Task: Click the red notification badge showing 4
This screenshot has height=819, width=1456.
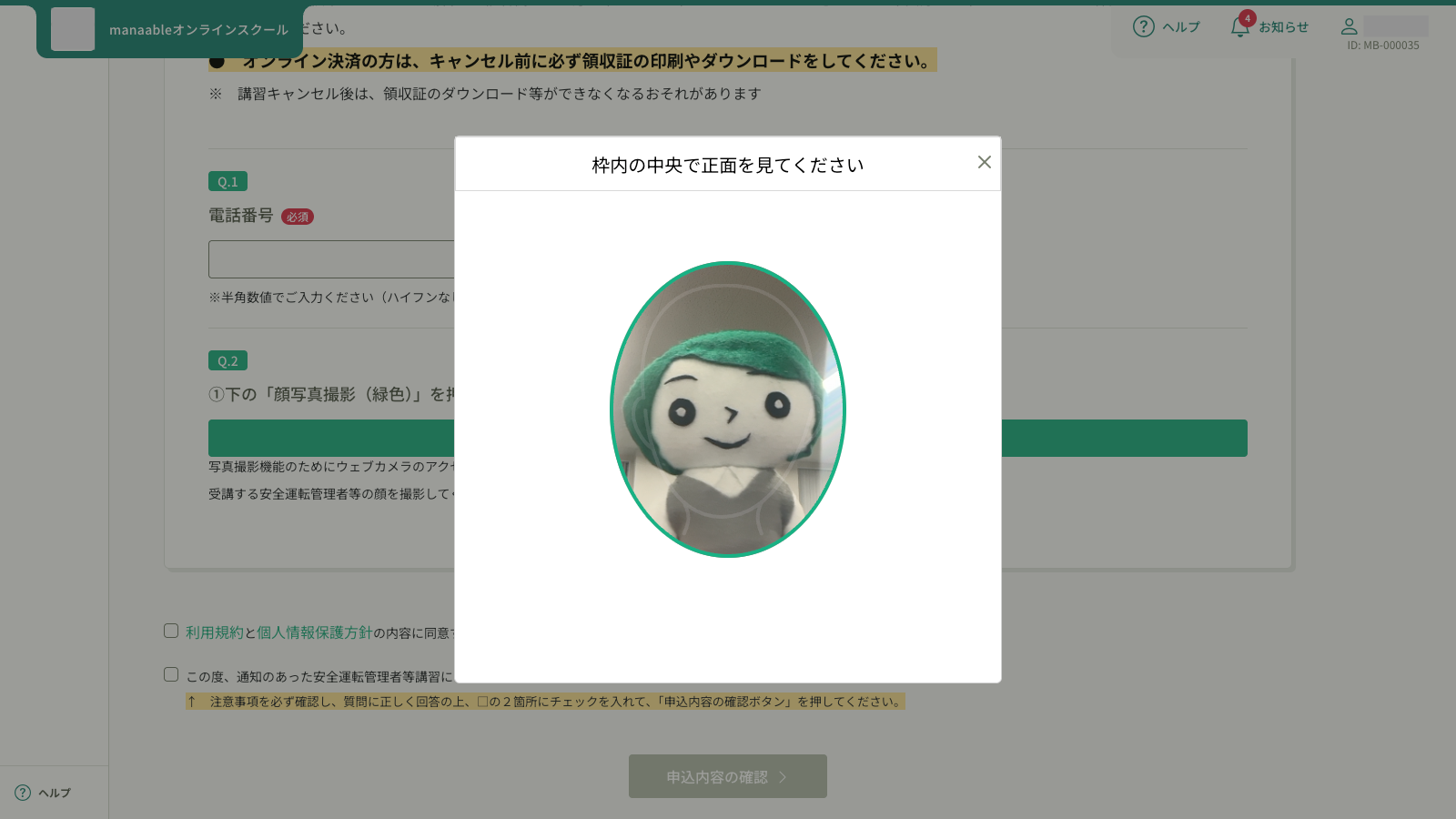Action: (1249, 16)
